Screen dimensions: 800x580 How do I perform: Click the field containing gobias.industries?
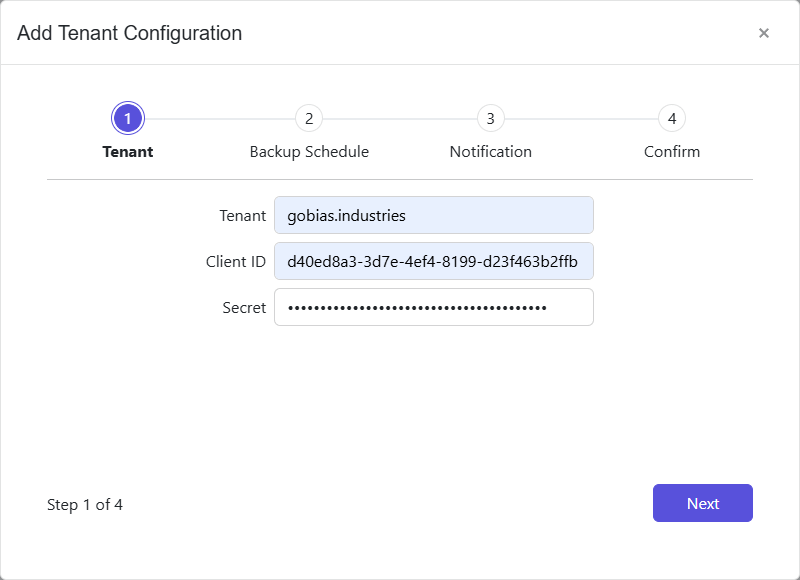pyautogui.click(x=433, y=215)
